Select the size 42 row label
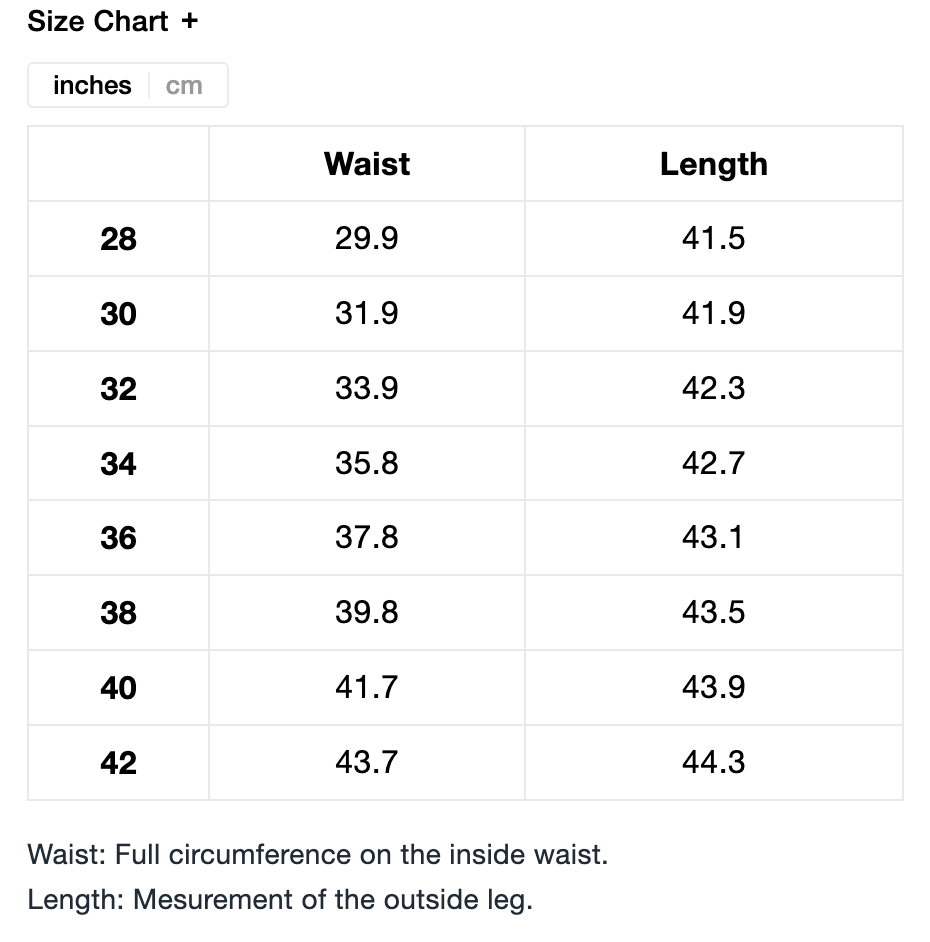This screenshot has width=930, height=942. (x=118, y=763)
